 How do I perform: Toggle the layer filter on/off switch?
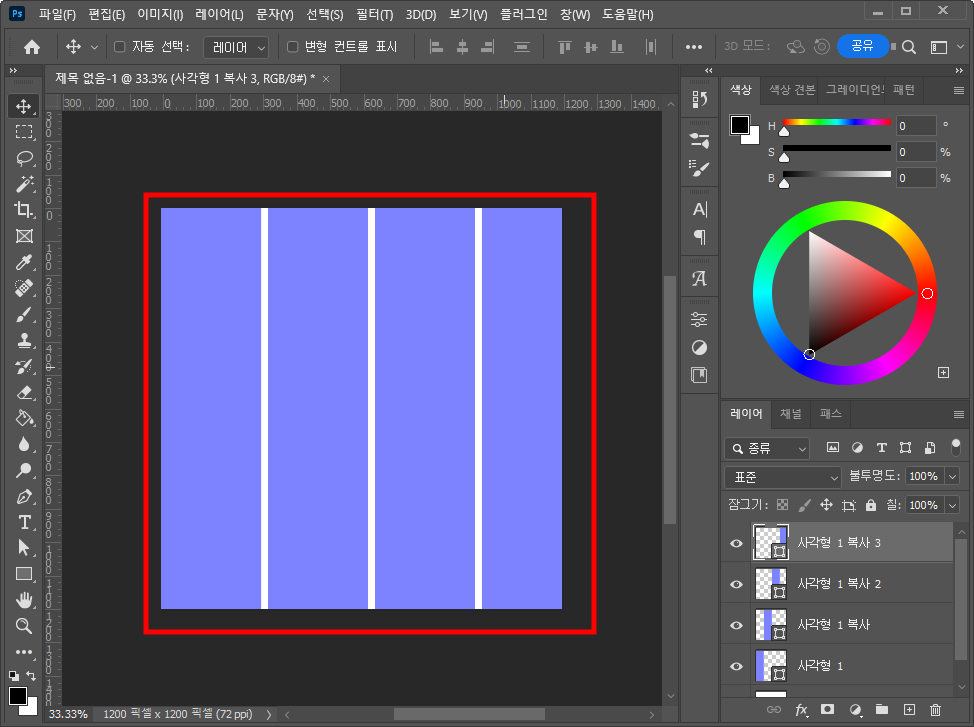pyautogui.click(x=956, y=447)
